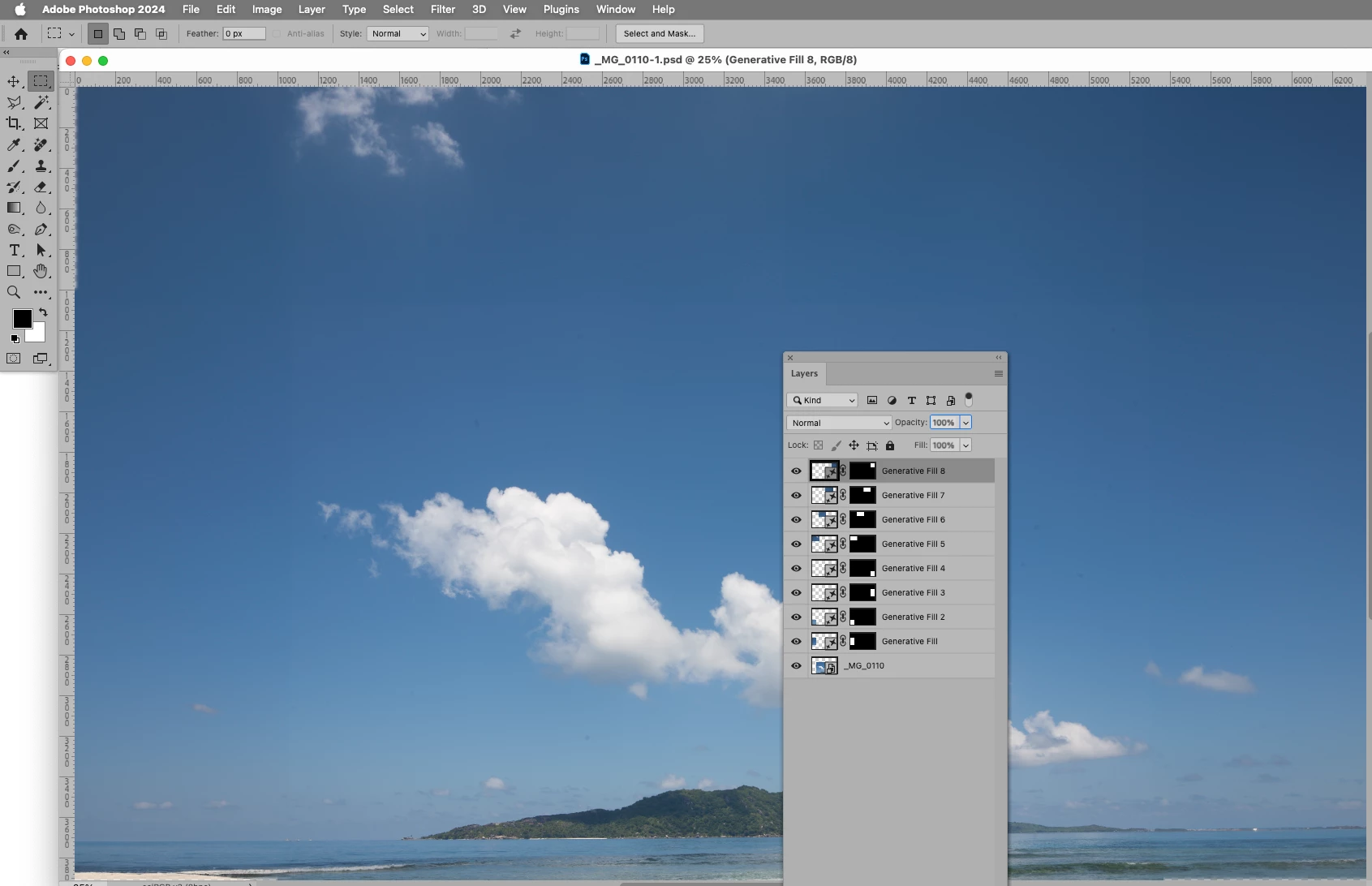This screenshot has width=1372, height=886.
Task: Open the Select menu
Action: 398,9
